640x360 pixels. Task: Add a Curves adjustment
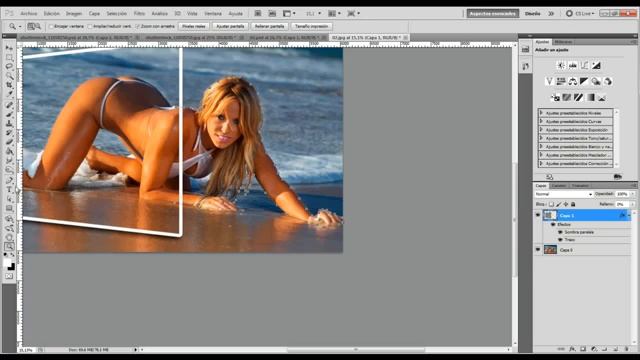tap(584, 65)
